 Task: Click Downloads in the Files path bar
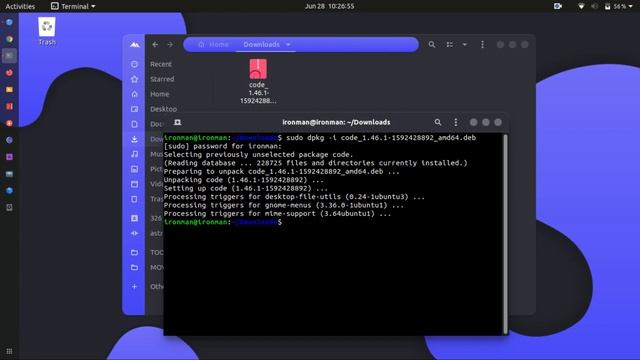(261, 44)
